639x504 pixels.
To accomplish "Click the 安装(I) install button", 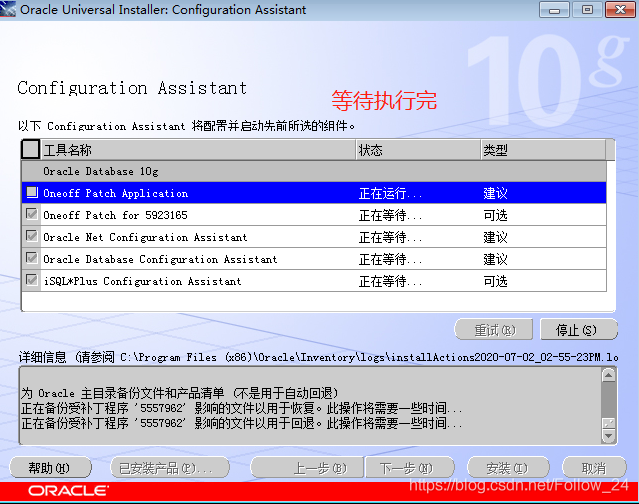I will tap(508, 467).
